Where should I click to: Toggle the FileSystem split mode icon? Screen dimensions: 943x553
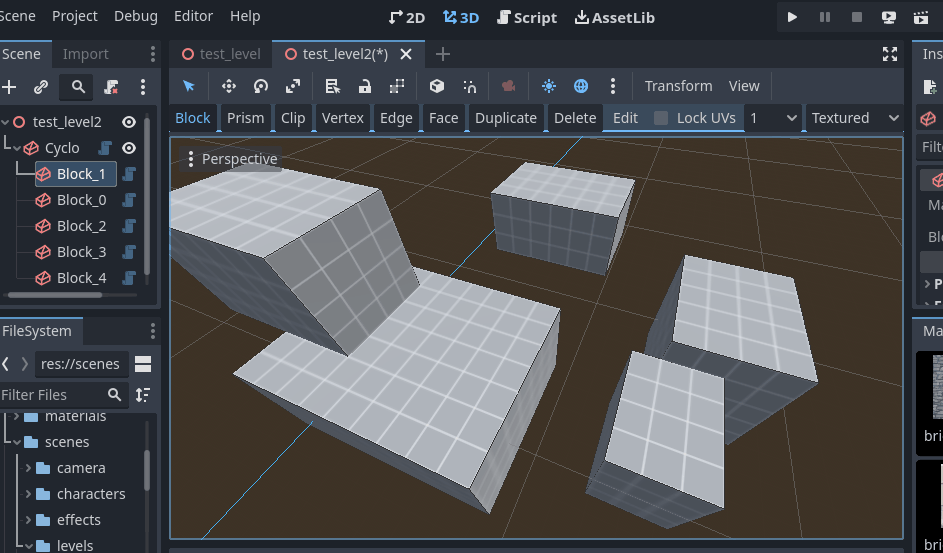[143, 364]
